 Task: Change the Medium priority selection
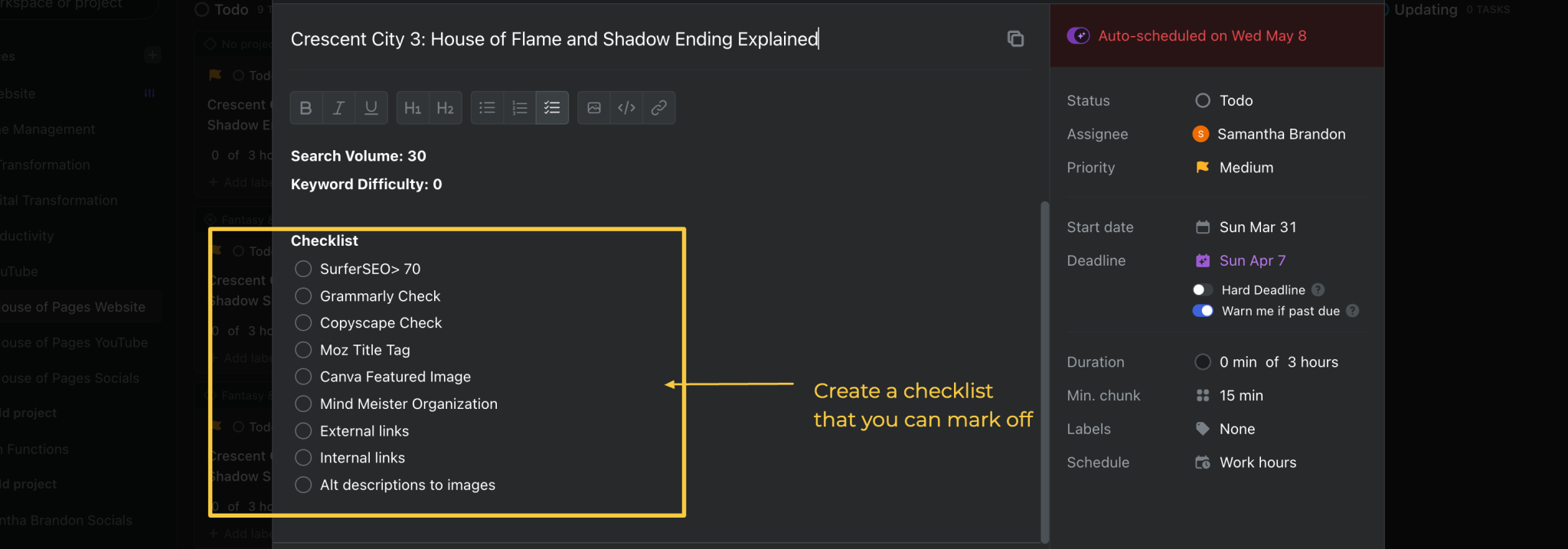point(1245,168)
